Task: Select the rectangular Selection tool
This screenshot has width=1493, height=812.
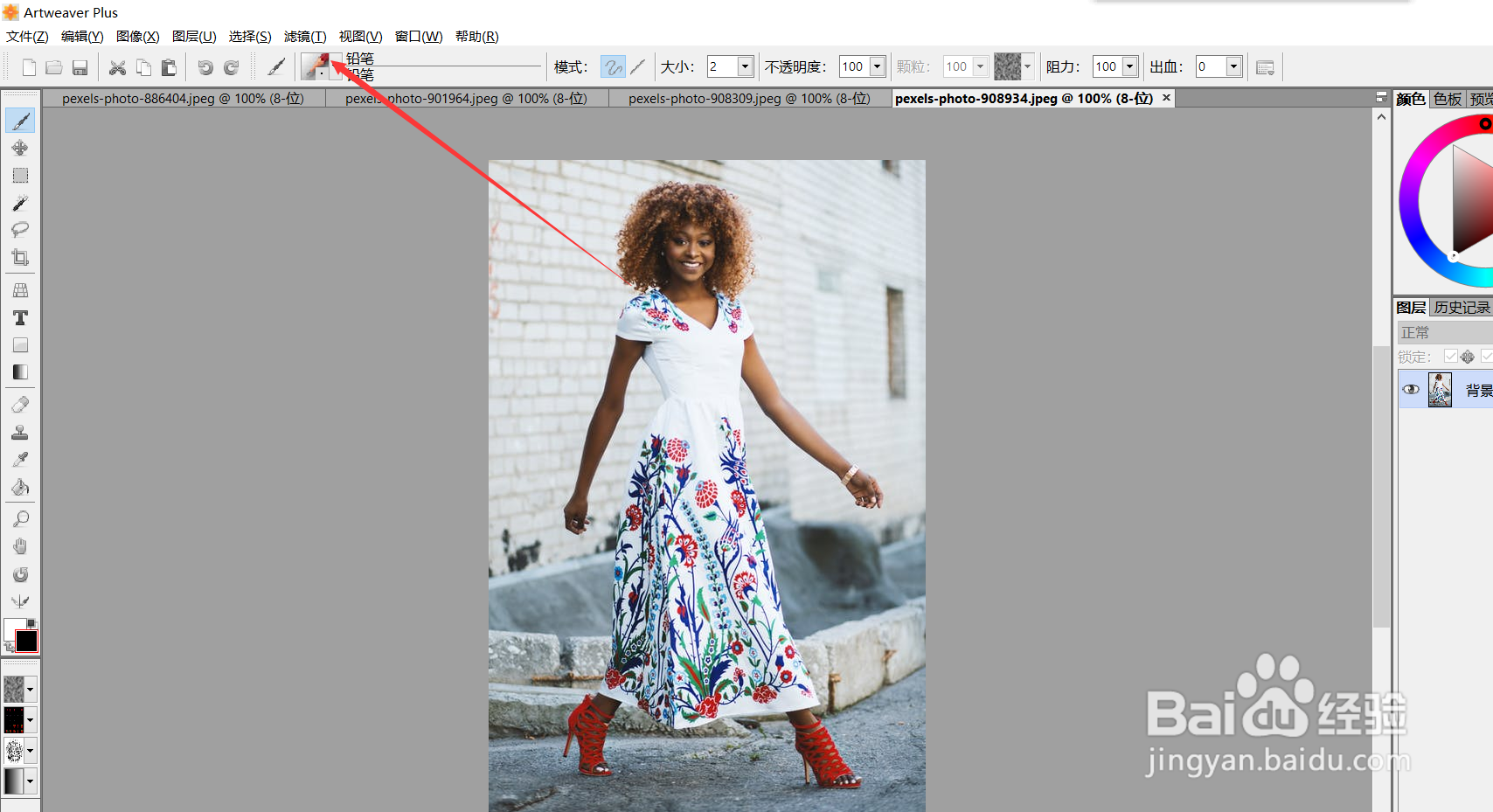Action: click(20, 175)
